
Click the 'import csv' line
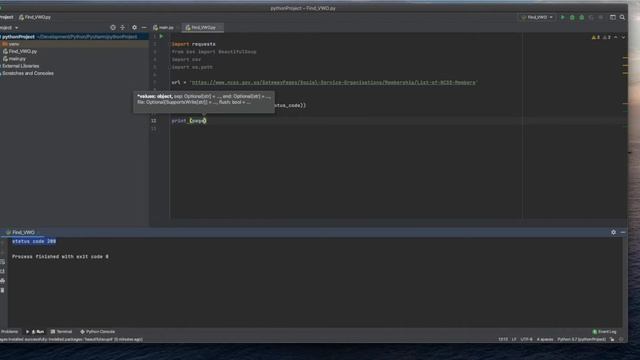click(x=186, y=60)
